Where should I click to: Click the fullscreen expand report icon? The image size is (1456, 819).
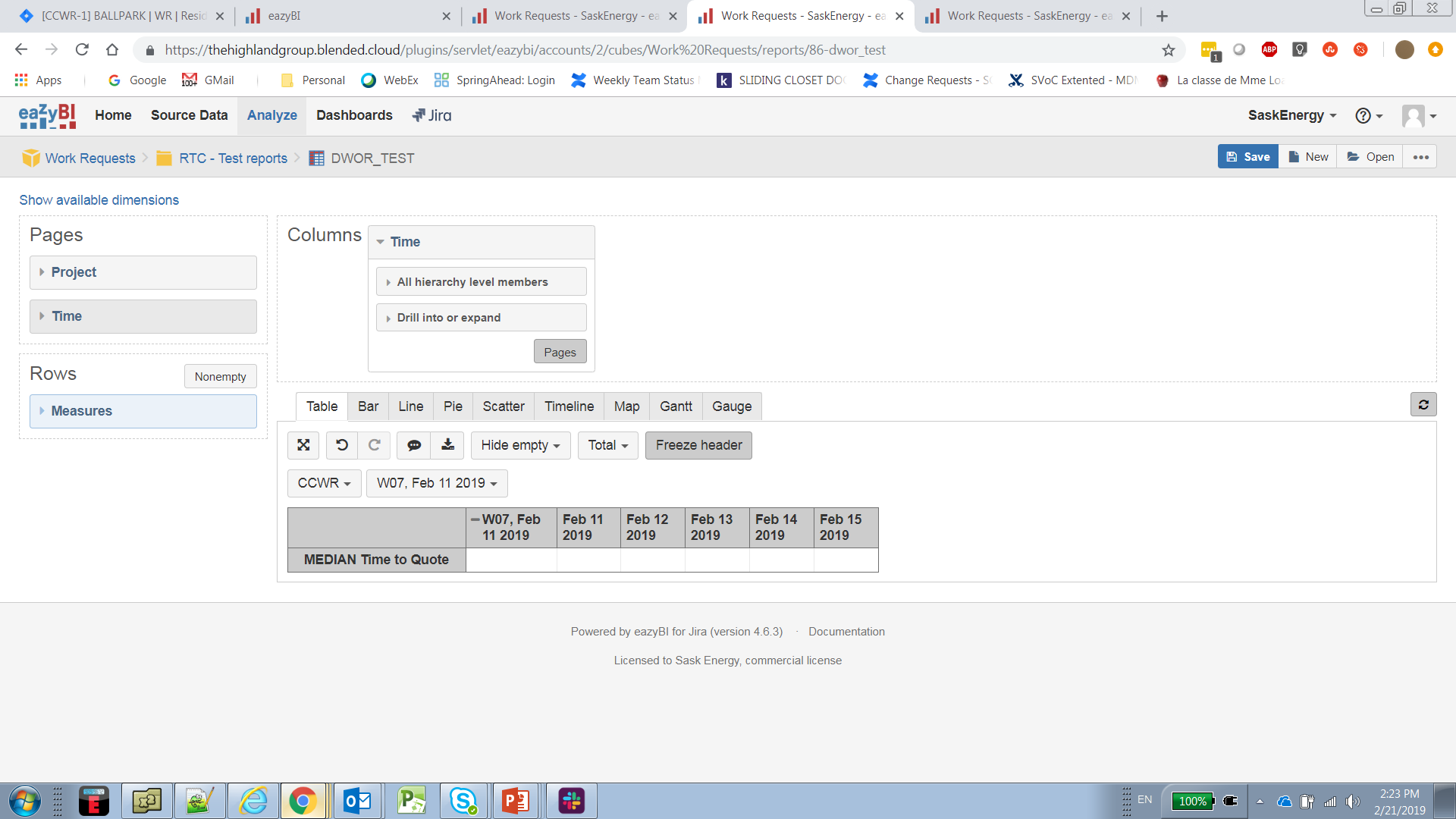pyautogui.click(x=303, y=445)
